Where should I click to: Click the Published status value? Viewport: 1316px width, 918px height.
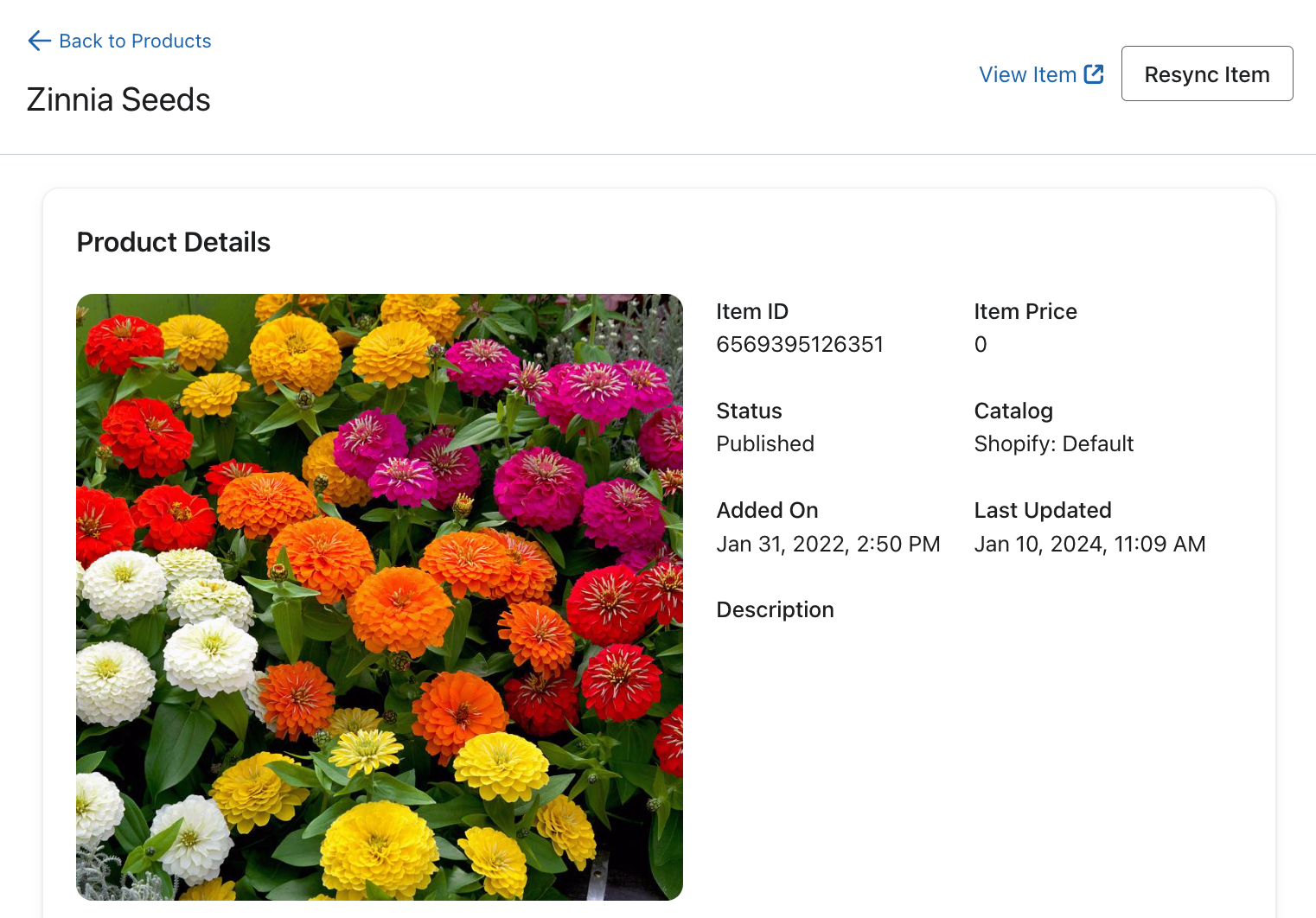pos(764,443)
